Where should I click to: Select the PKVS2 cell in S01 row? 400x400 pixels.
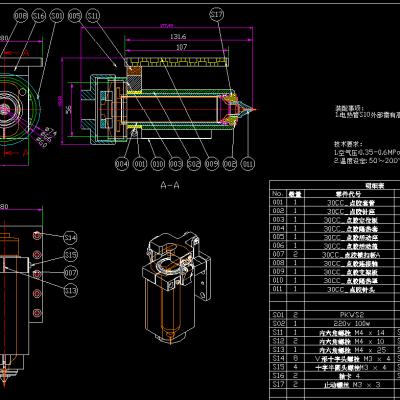352,315
